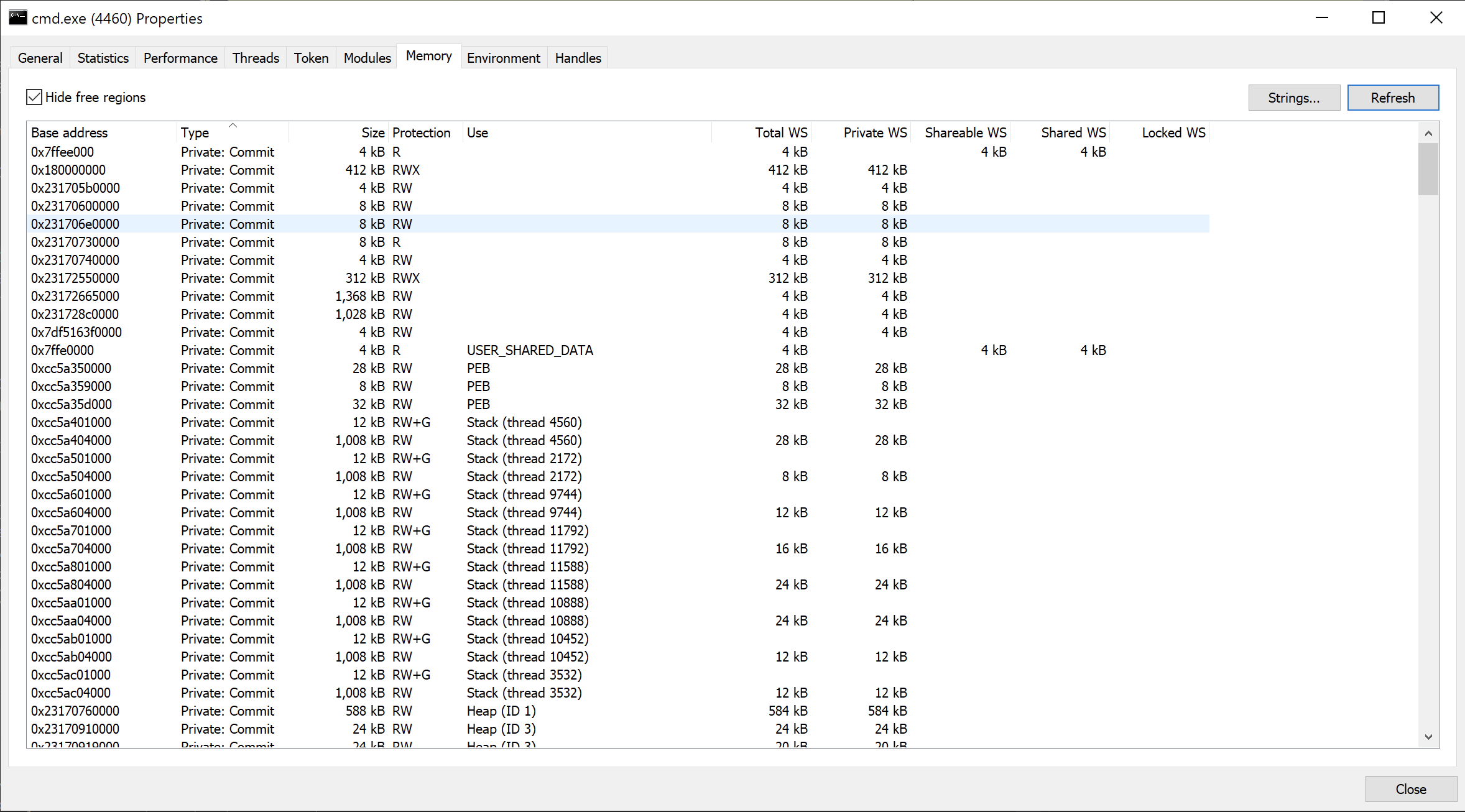1465x812 pixels.
Task: Toggle Hide free regions checkbox
Action: (x=35, y=97)
